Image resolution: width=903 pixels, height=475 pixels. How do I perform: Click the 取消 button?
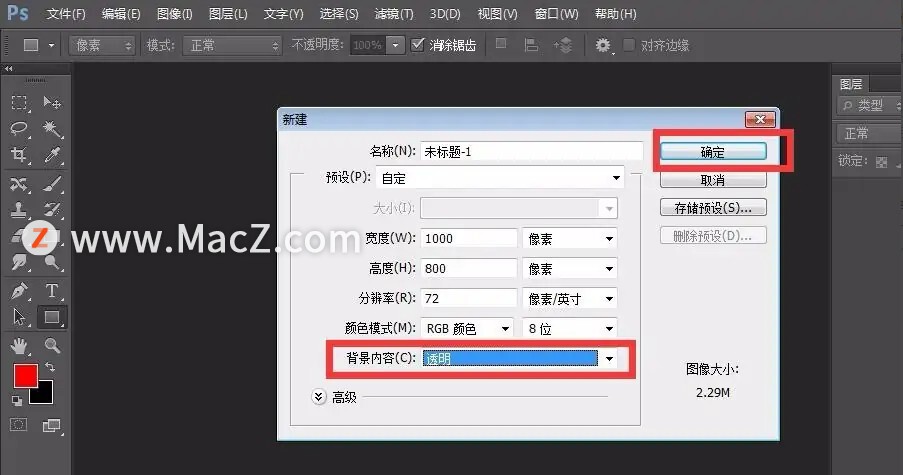713,180
